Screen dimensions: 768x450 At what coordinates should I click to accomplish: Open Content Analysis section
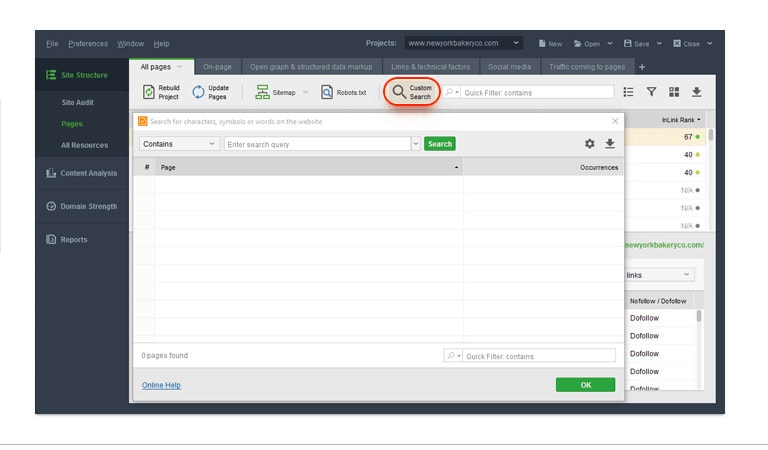(x=81, y=173)
